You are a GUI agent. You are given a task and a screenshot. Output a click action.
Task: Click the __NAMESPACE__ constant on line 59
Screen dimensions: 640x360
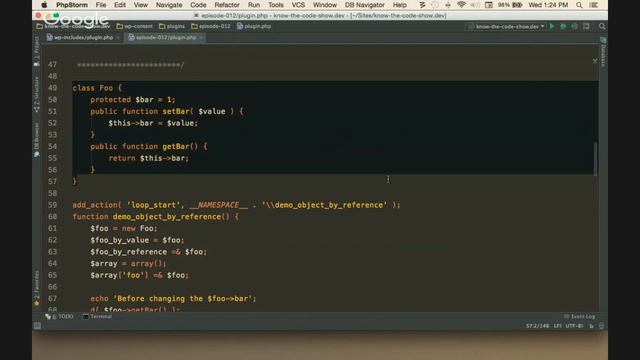point(218,205)
